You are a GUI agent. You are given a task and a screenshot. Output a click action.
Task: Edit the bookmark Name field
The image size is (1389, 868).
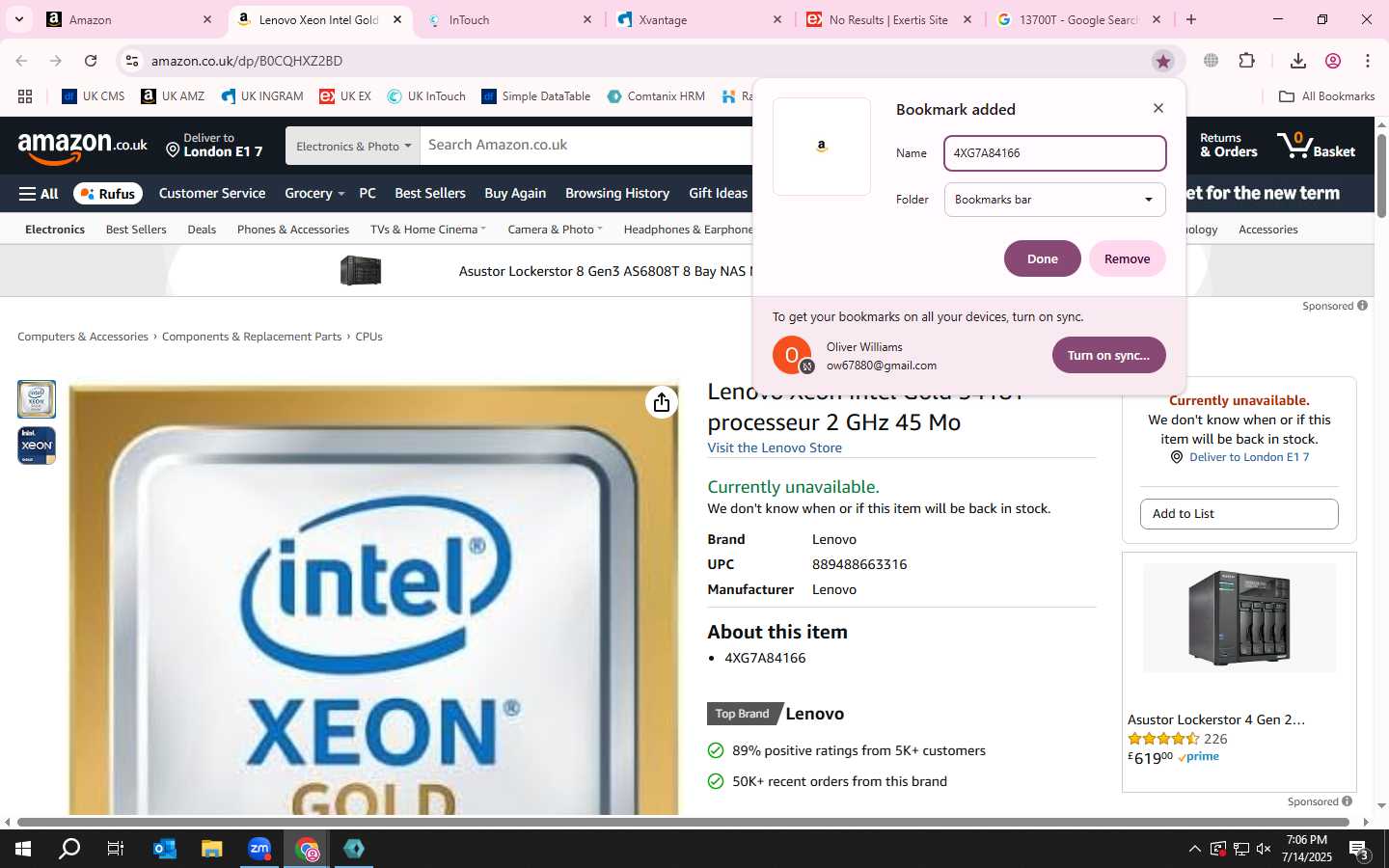pyautogui.click(x=1054, y=153)
